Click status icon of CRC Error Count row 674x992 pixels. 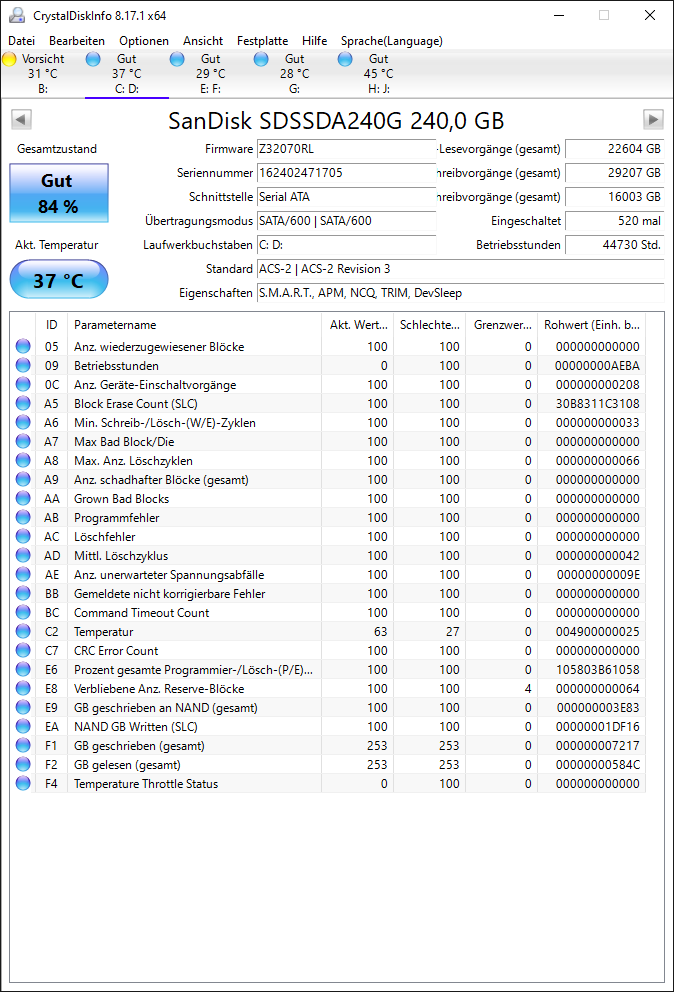[23, 650]
